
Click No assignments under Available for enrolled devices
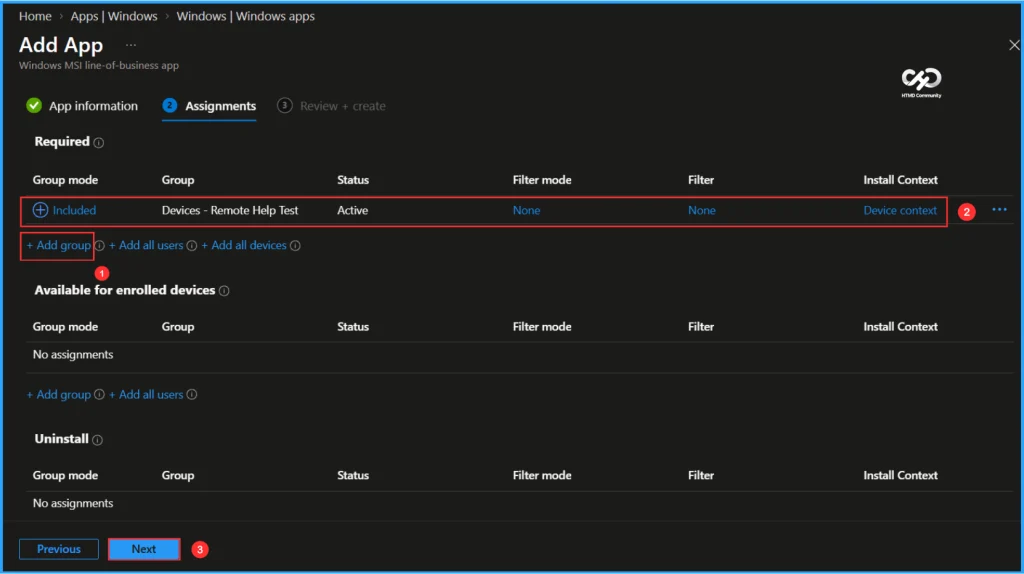tap(73, 355)
